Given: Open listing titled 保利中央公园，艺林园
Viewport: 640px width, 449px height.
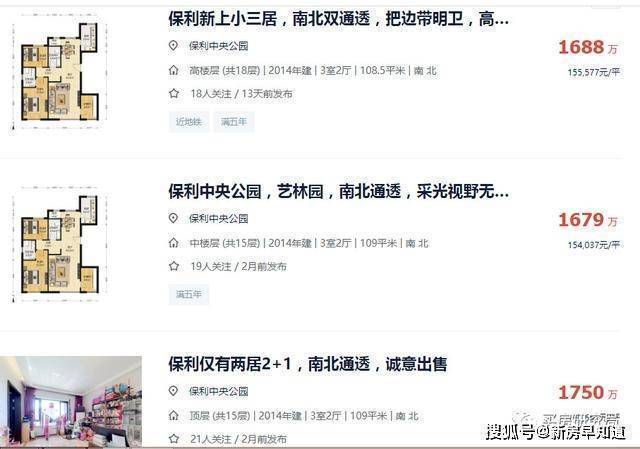Looking at the screenshot, I should (339, 191).
